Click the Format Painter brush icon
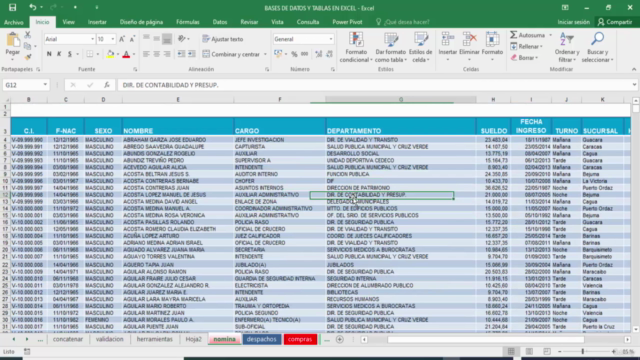Image resolution: width=640 pixels, height=360 pixels. tap(27, 57)
